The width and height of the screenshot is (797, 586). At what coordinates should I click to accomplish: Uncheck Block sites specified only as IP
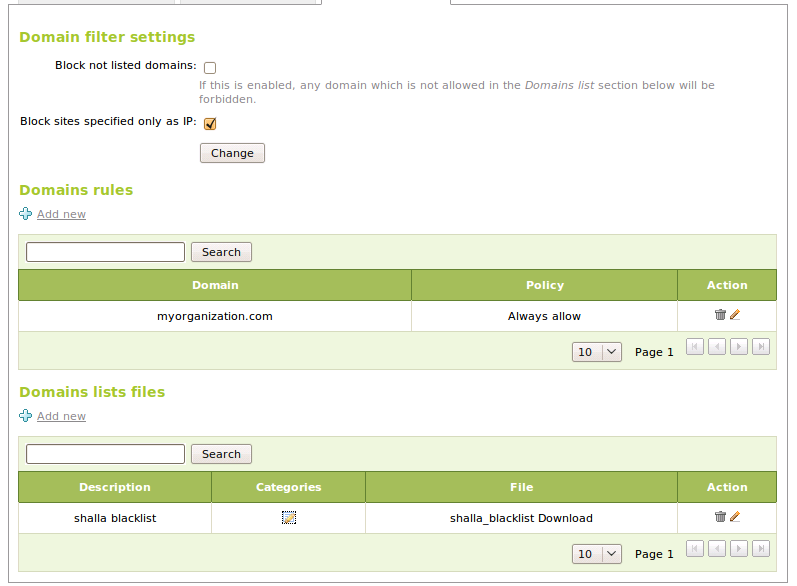pyautogui.click(x=210, y=124)
